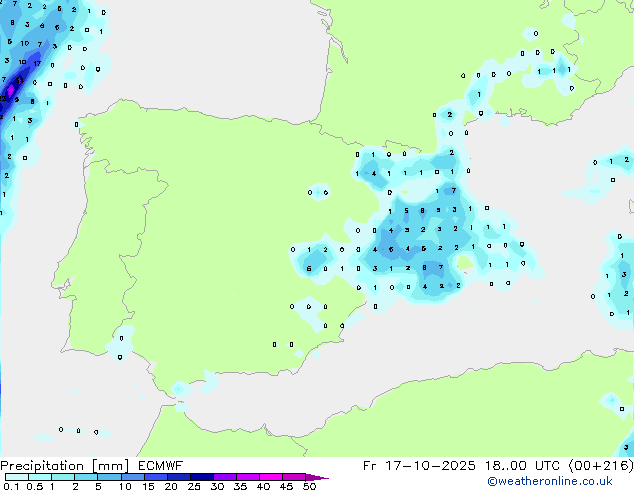Click the legend label "0.1"
The image size is (634, 490).
point(11,486)
